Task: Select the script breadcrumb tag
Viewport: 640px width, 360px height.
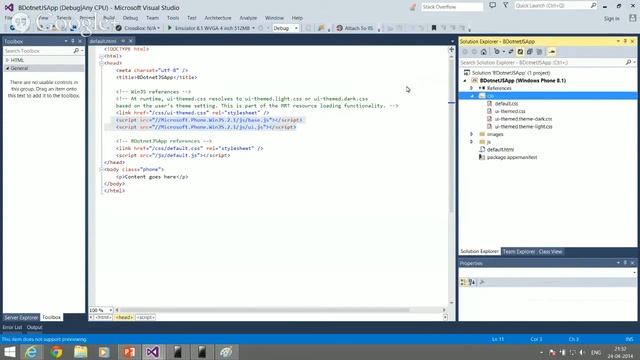Action: coord(145,317)
